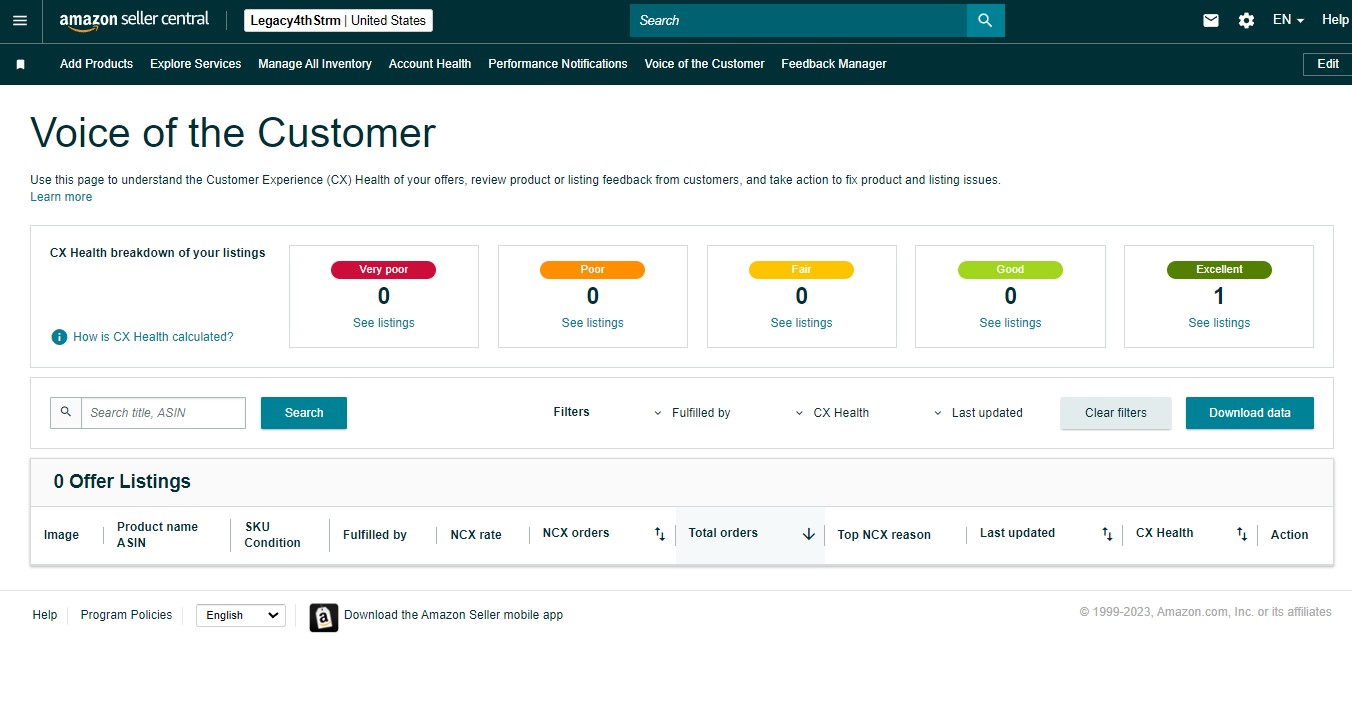Image resolution: width=1352 pixels, height=714 pixels.
Task: Click the Top NCX reason column header
Action: click(884, 535)
